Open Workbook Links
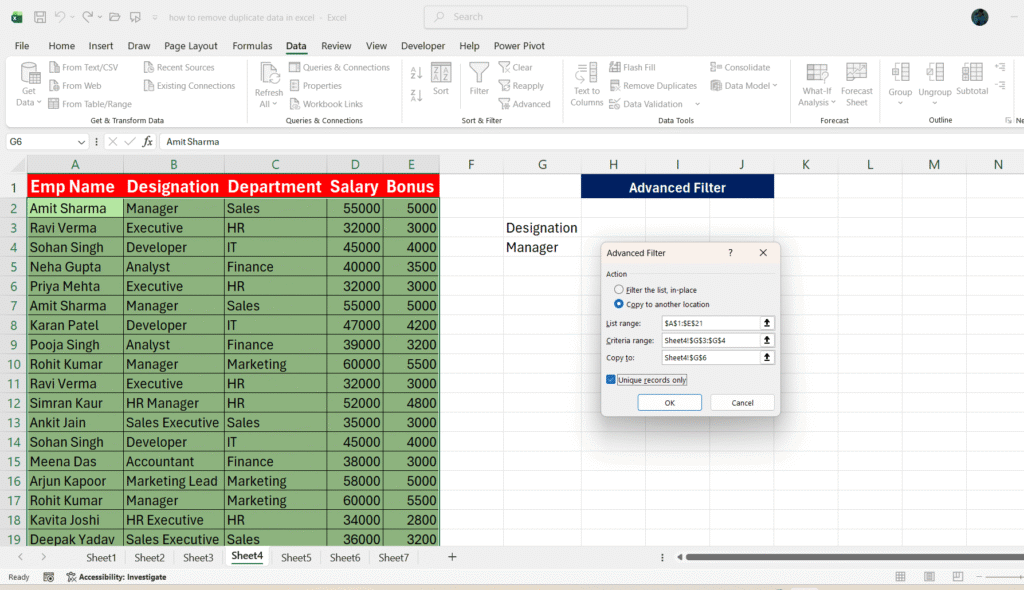The height and width of the screenshot is (590, 1024). pyautogui.click(x=326, y=104)
